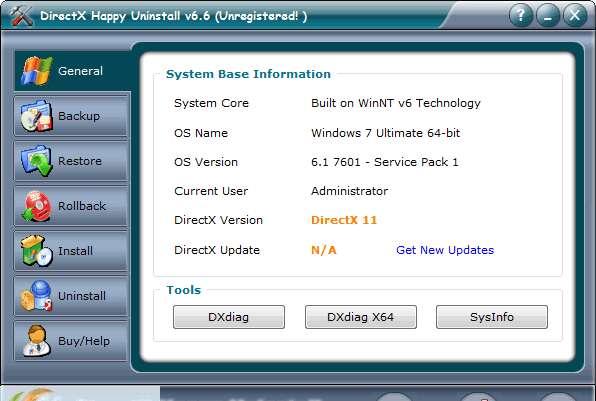Click the 'DirectX Version' label
The image size is (596, 401).
(x=219, y=220)
